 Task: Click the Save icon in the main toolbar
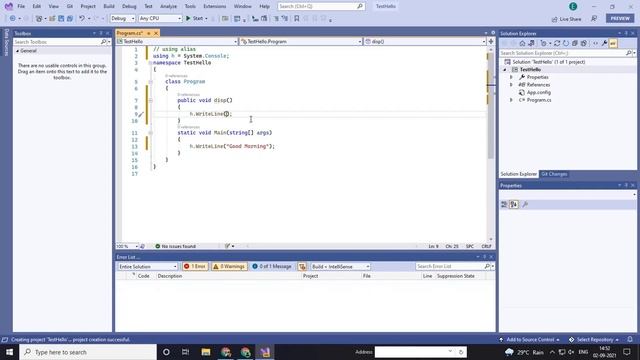[x=61, y=18]
